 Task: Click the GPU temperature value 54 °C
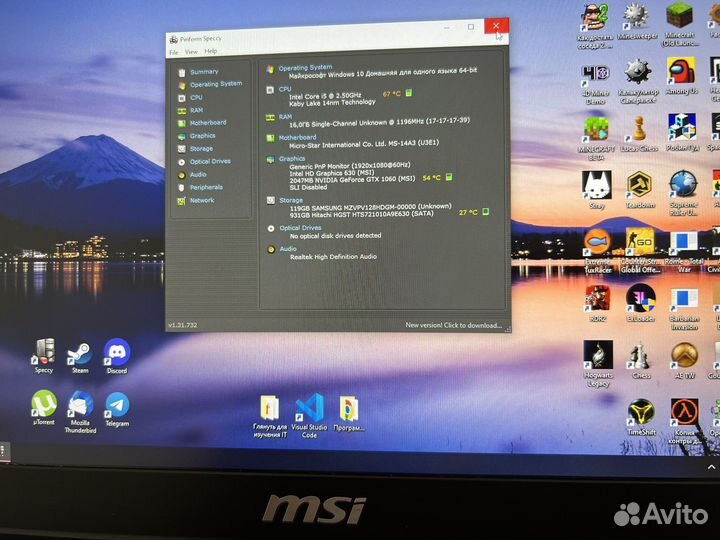(x=432, y=178)
